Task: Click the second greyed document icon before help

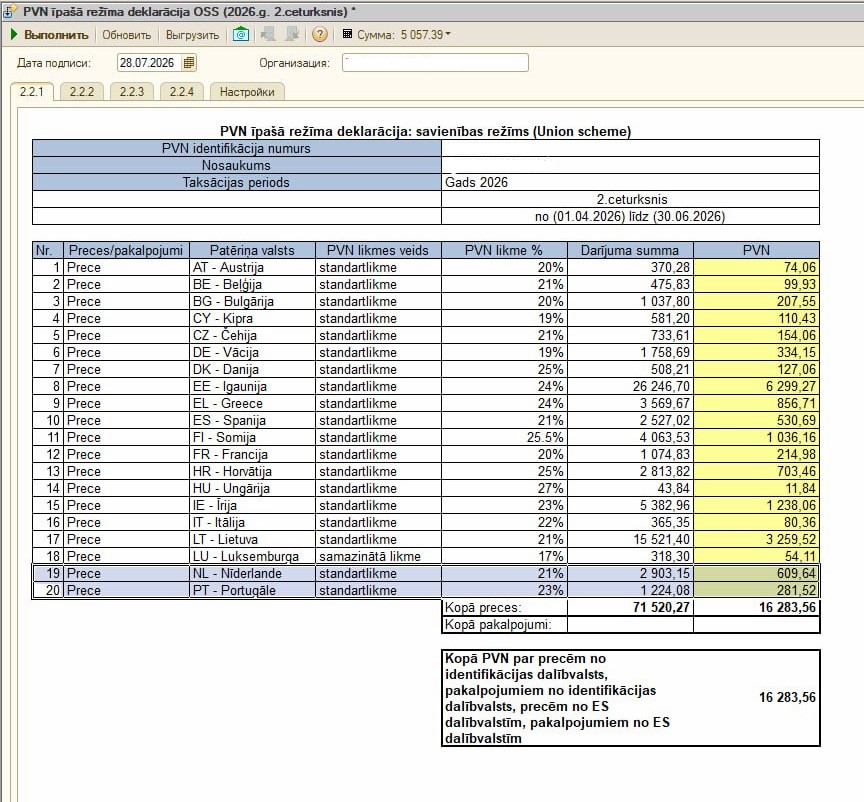Action: pos(292,35)
